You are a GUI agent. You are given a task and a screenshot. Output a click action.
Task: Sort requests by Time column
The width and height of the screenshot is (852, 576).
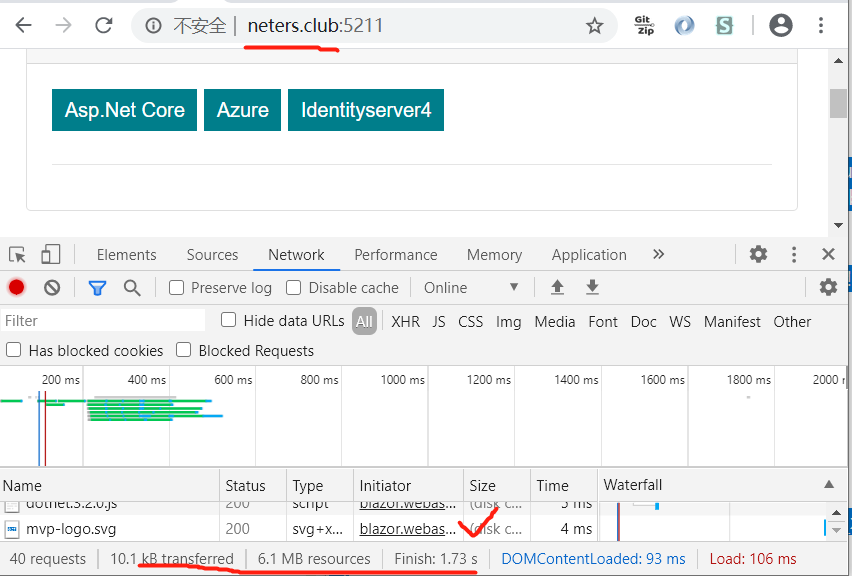pos(563,485)
